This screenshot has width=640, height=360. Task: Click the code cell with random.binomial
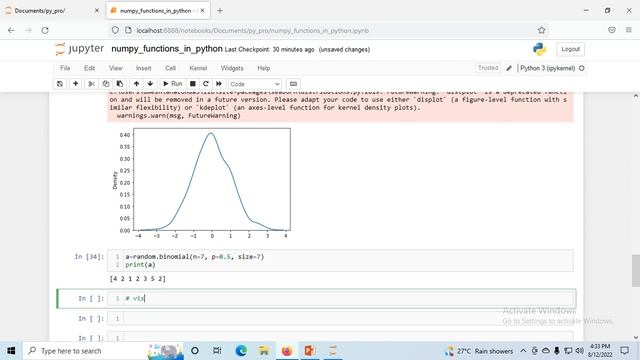click(340, 260)
